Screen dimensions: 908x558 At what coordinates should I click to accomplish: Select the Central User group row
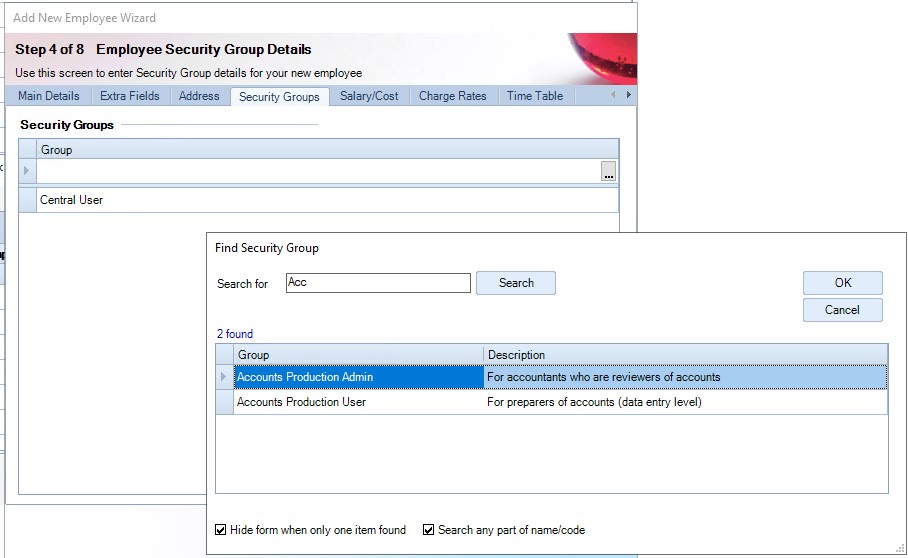pos(319,200)
